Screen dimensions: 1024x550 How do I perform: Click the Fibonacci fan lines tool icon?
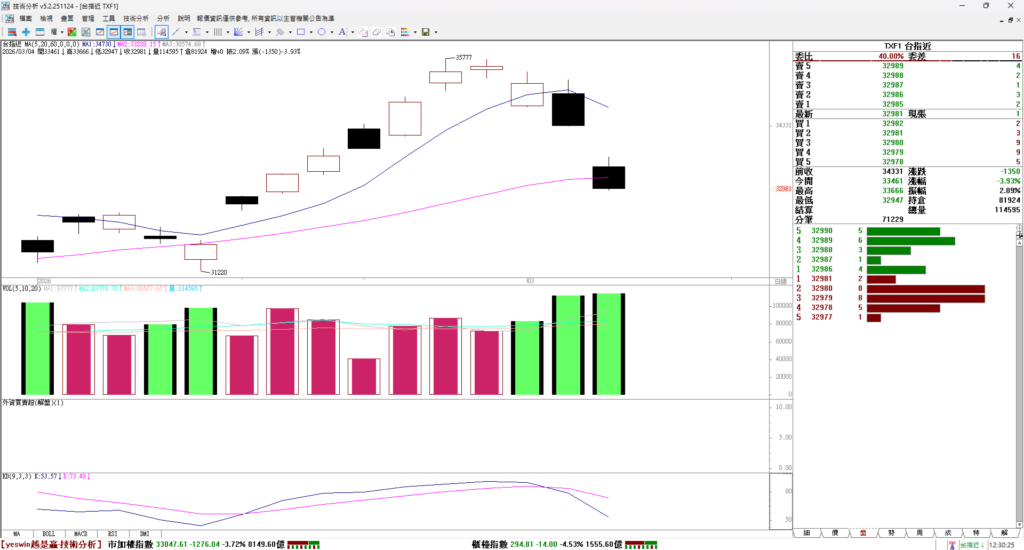(x=238, y=32)
